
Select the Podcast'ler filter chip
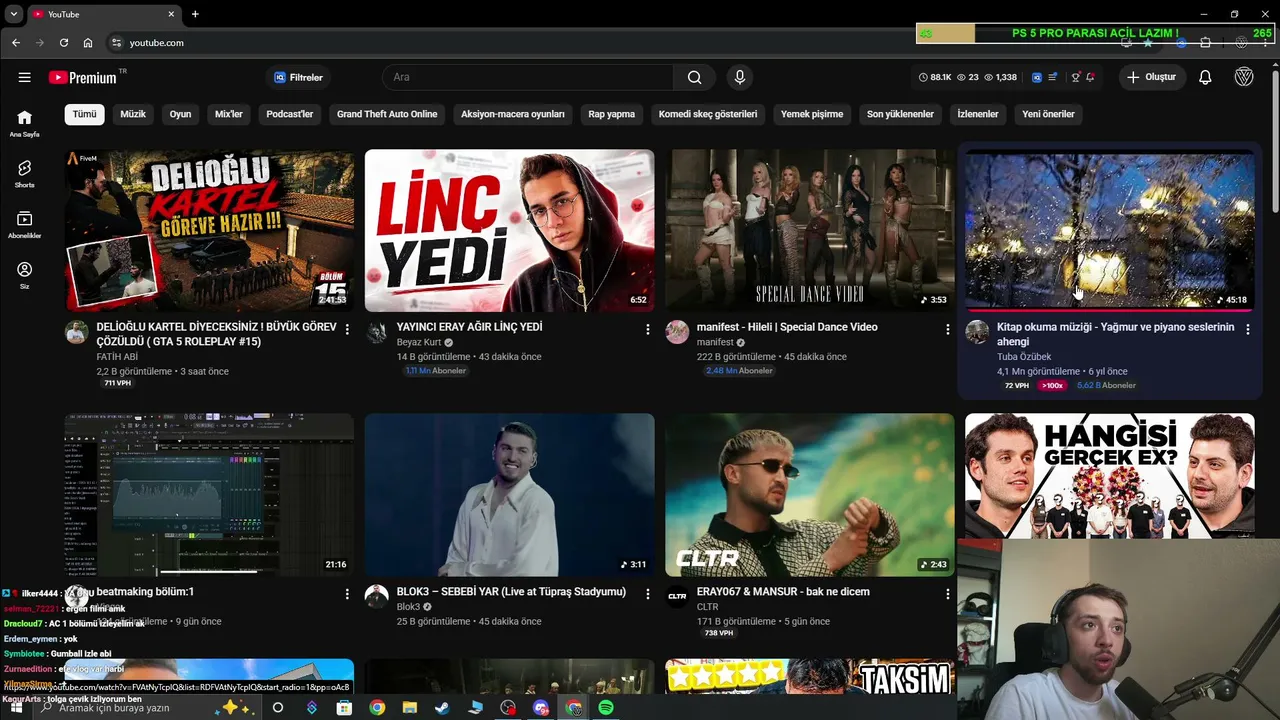(x=290, y=114)
